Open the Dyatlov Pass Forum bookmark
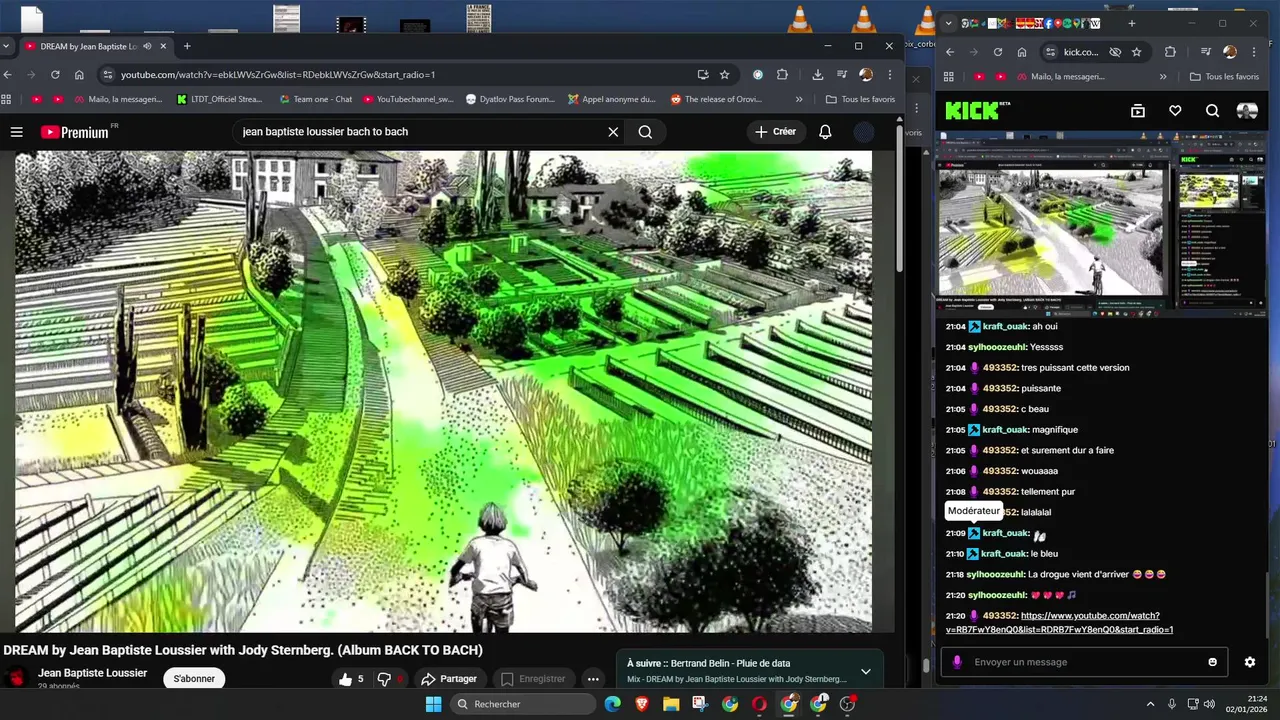This screenshot has height=720, width=1280. click(509, 99)
